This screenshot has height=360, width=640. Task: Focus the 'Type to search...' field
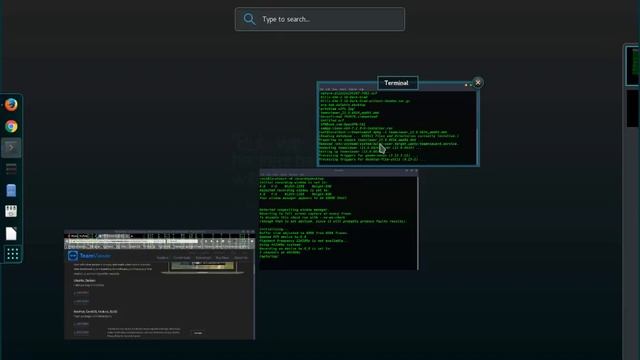point(320,19)
